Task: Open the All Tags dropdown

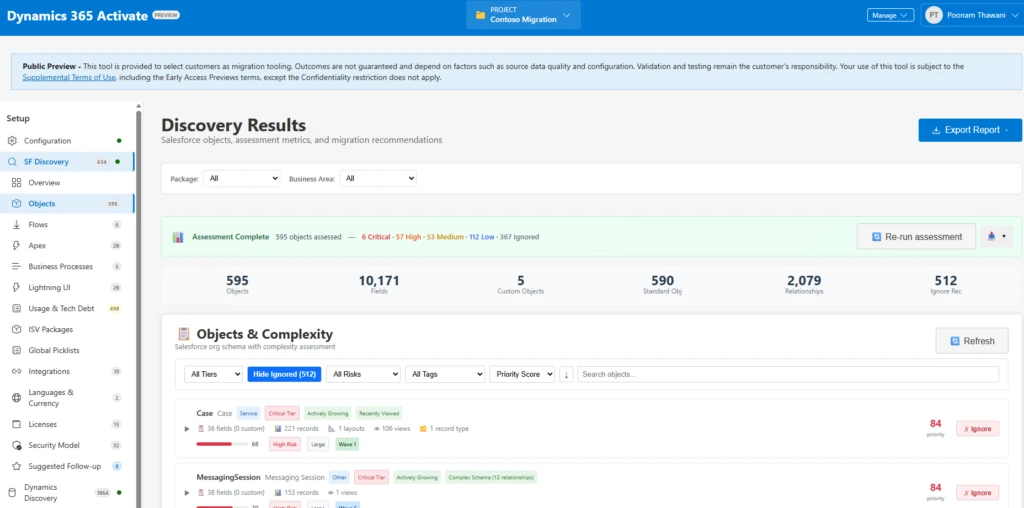Action: (x=445, y=374)
